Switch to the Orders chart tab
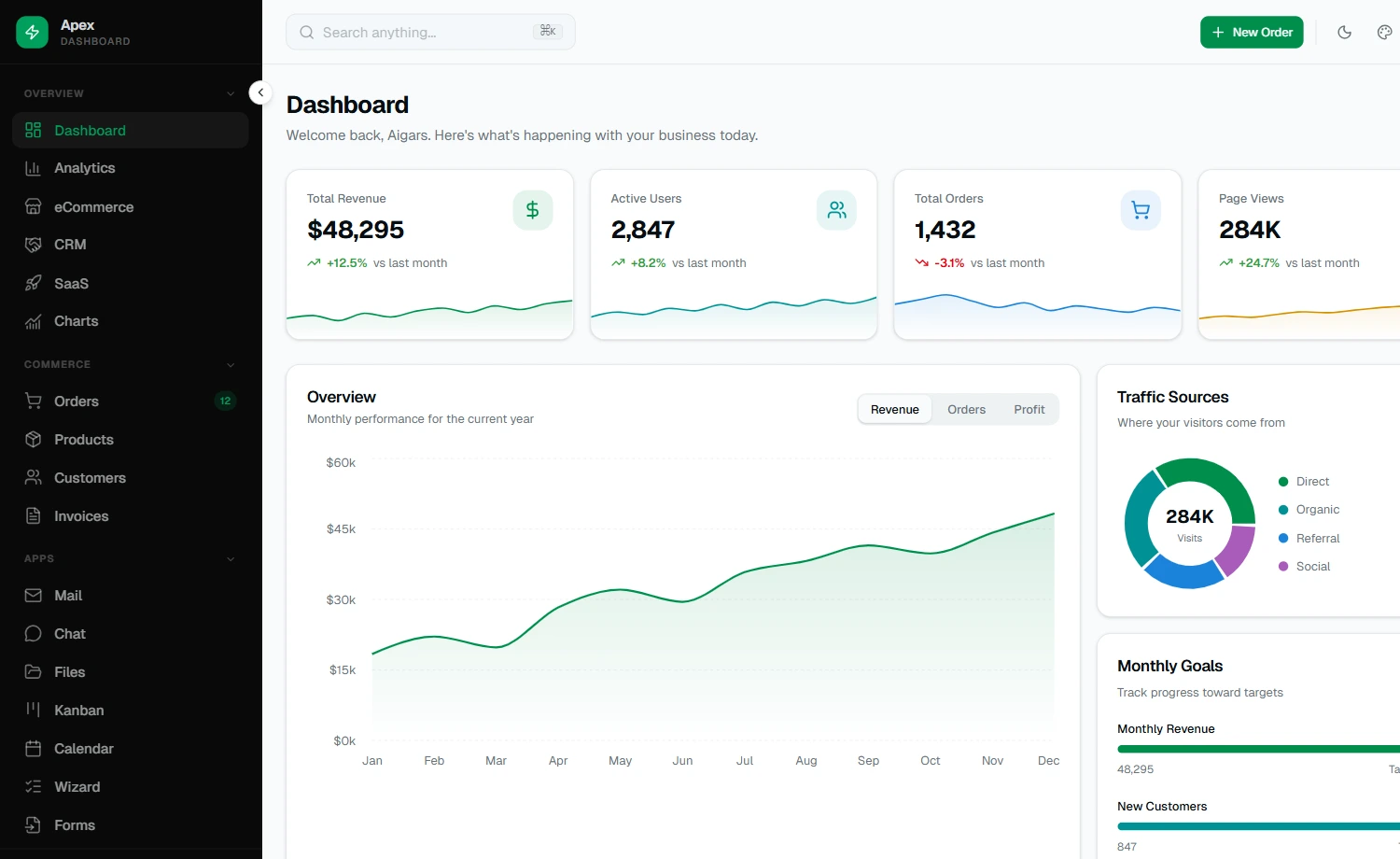The image size is (1400, 859). click(x=966, y=410)
